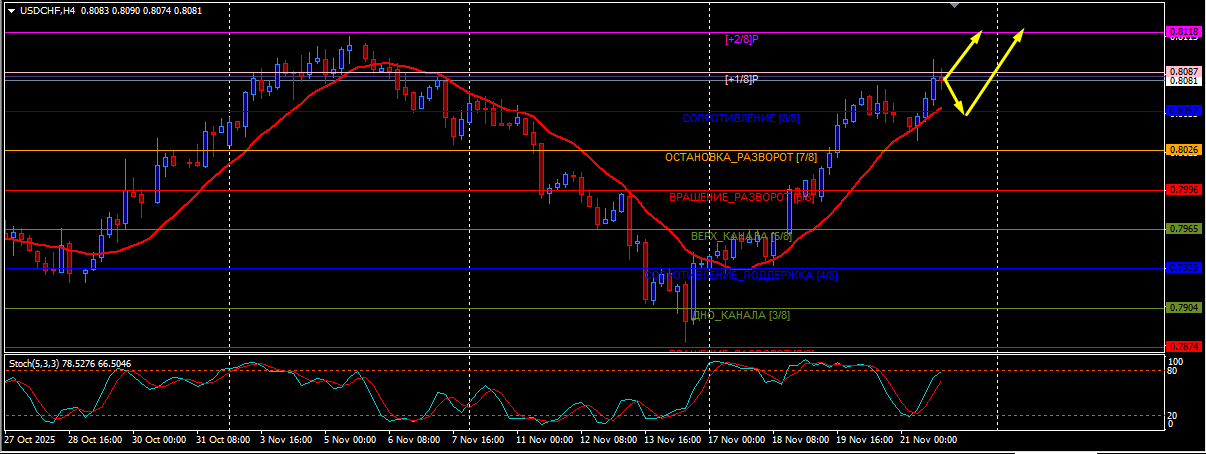Click the gray chart shift triangle marker
The width and height of the screenshot is (1206, 454).
tap(956, 6)
